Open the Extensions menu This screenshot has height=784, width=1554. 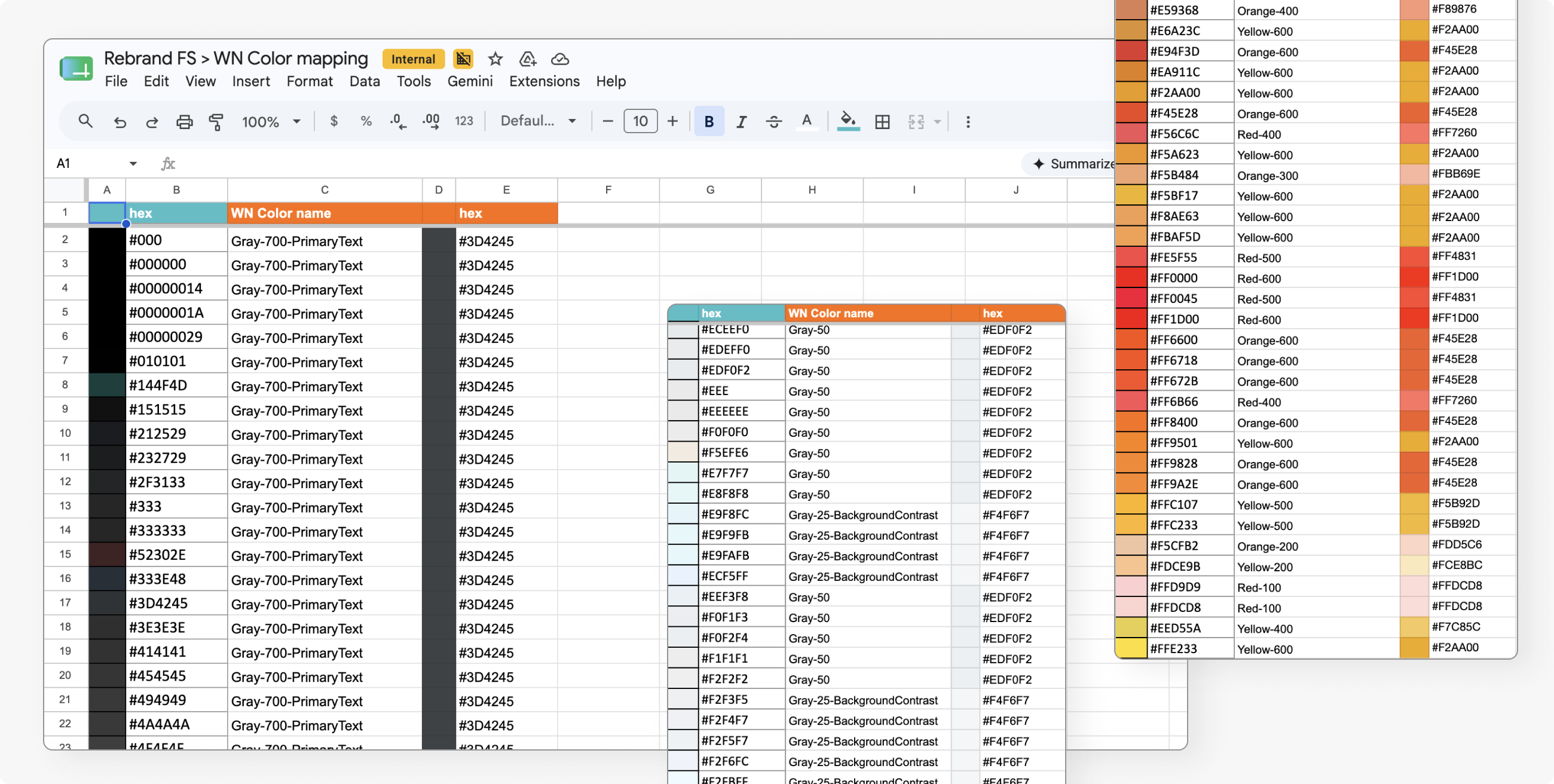click(x=543, y=81)
